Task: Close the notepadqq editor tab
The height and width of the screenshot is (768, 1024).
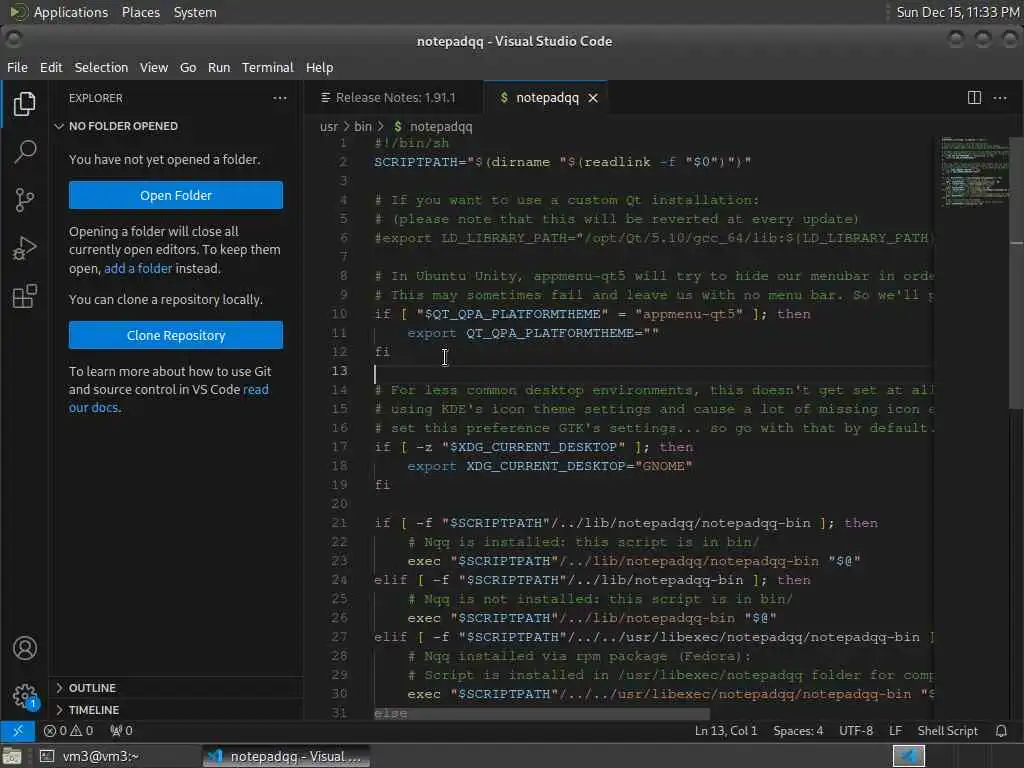Action: coord(593,98)
